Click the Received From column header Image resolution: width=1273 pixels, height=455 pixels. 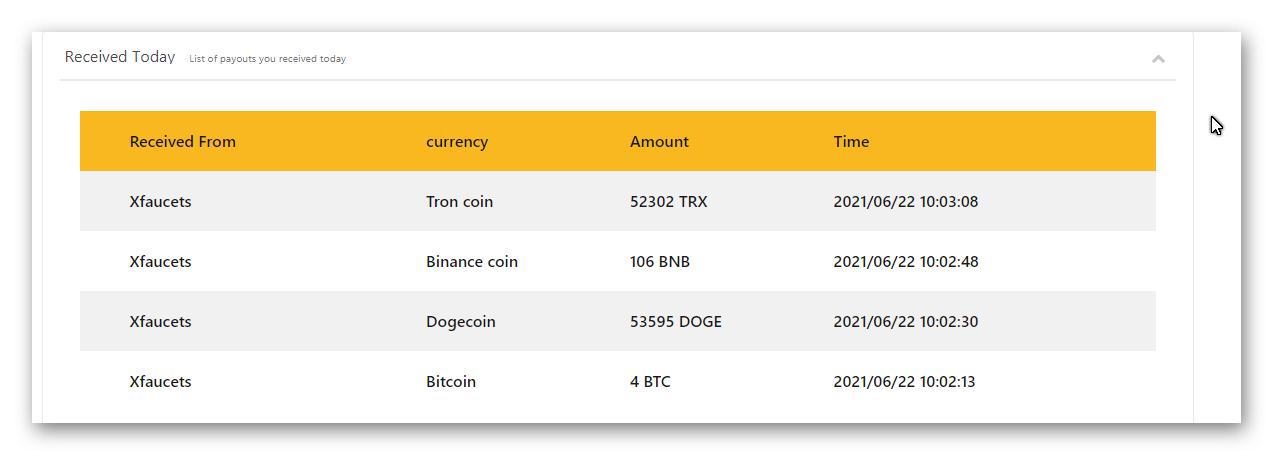[183, 142]
